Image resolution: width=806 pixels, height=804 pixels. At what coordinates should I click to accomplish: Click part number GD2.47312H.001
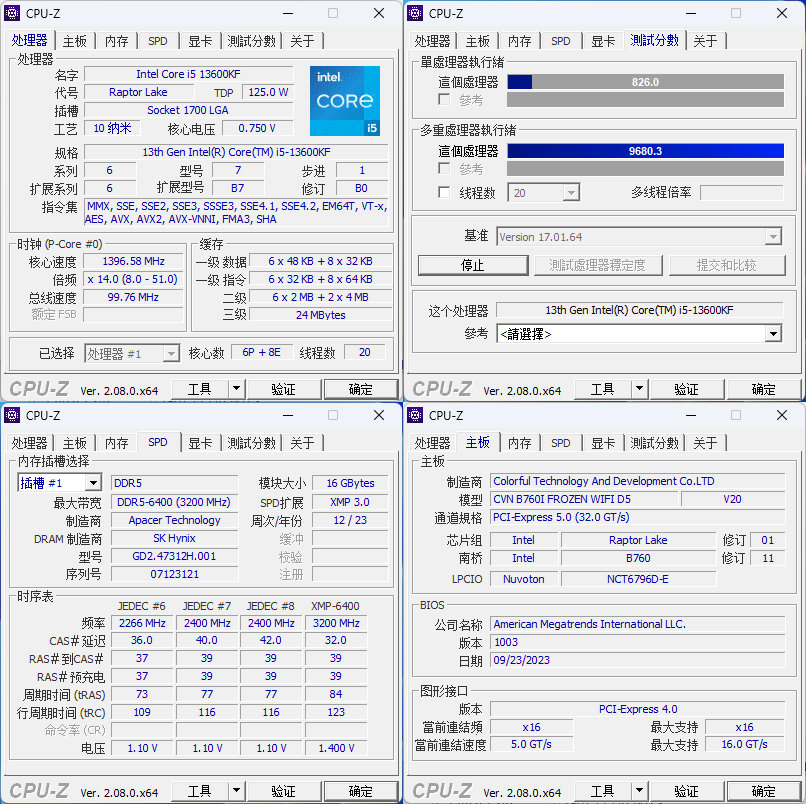[x=174, y=556]
